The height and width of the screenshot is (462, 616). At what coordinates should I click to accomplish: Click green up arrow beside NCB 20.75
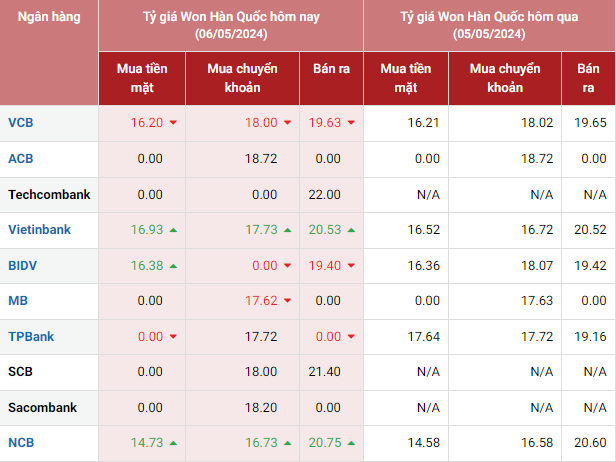point(352,443)
